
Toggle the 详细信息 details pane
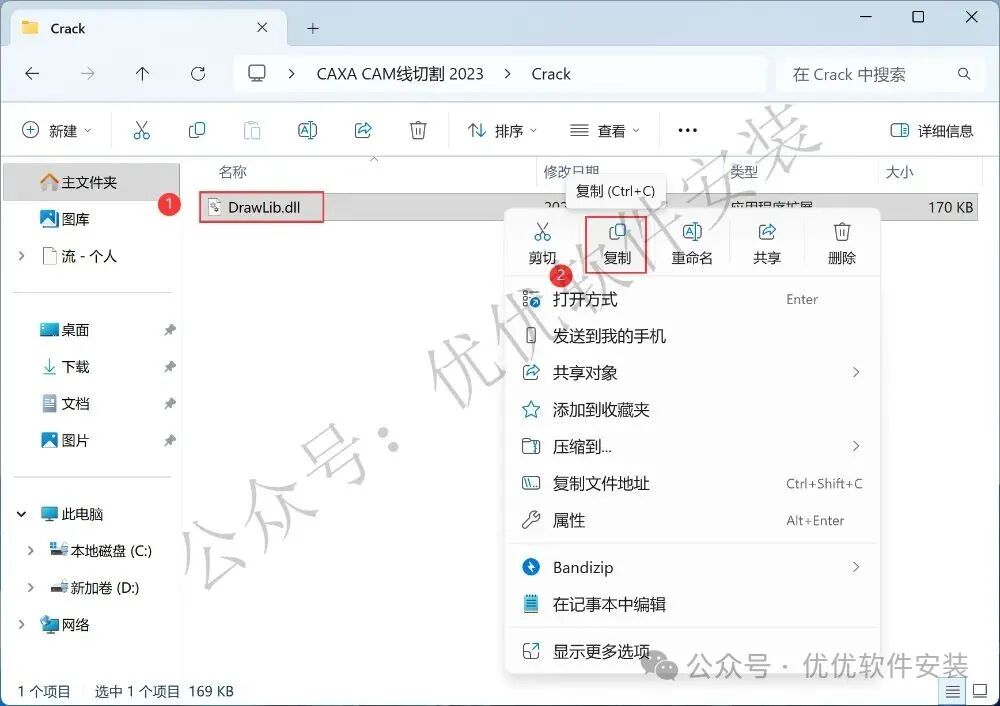(932, 131)
